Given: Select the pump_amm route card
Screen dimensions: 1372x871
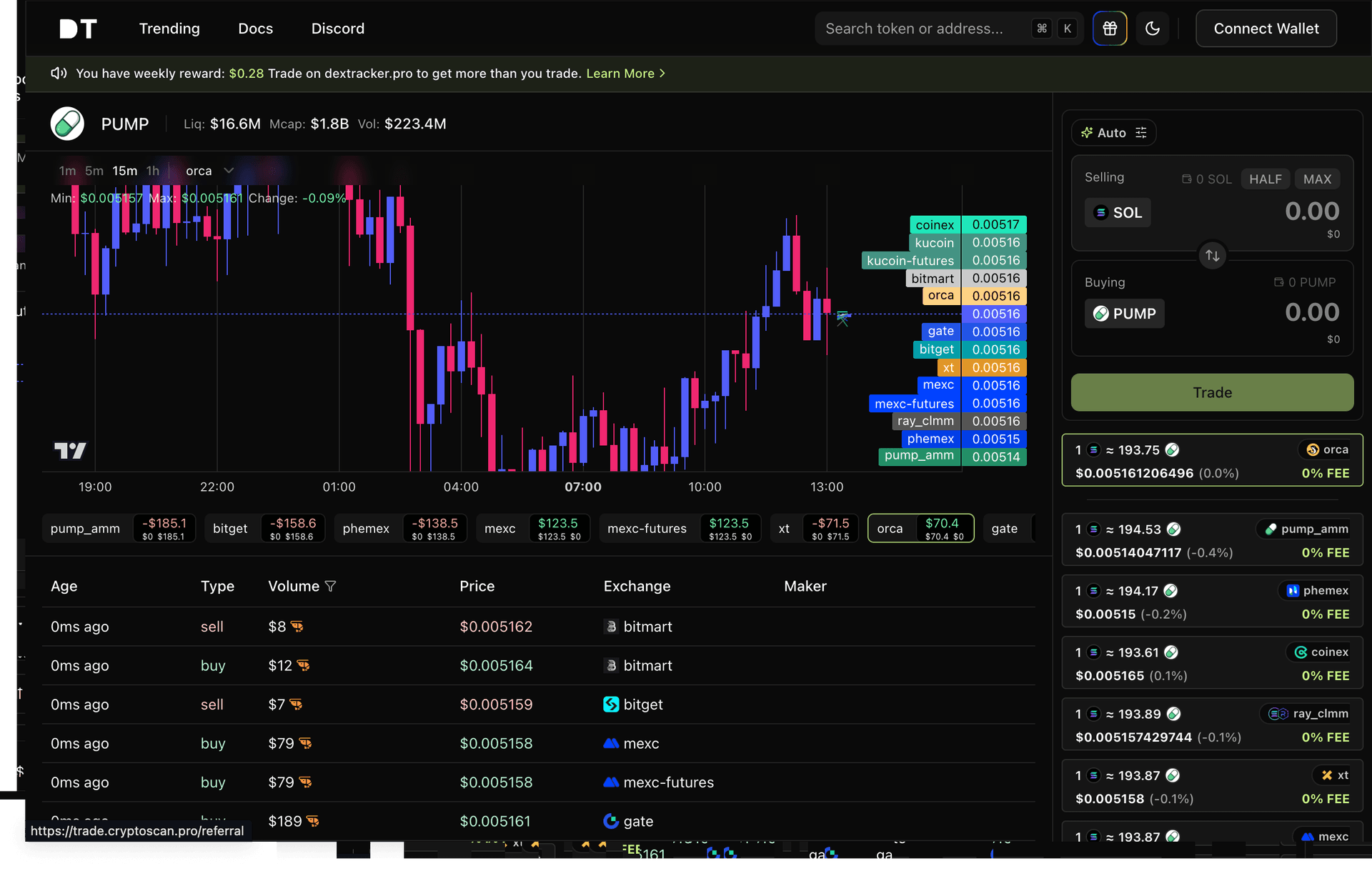Looking at the screenshot, I should [x=1212, y=539].
